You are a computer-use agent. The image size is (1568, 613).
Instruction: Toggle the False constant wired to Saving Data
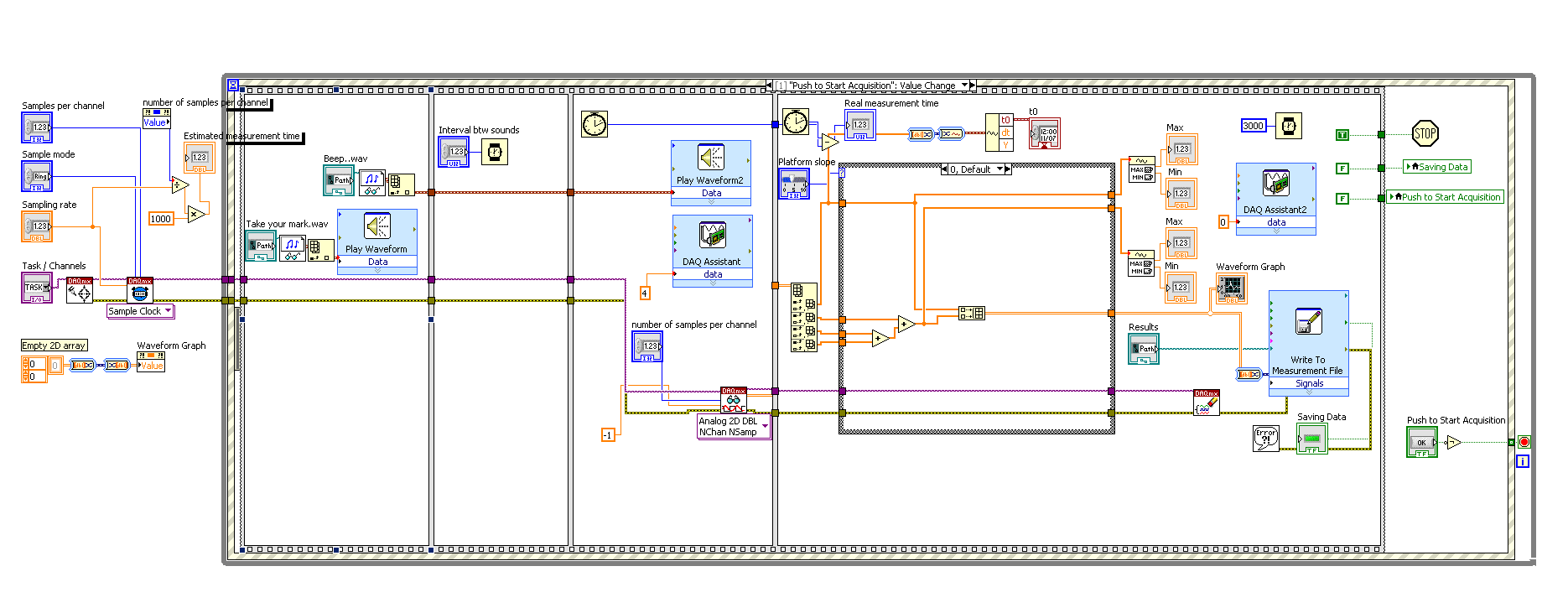point(1342,169)
